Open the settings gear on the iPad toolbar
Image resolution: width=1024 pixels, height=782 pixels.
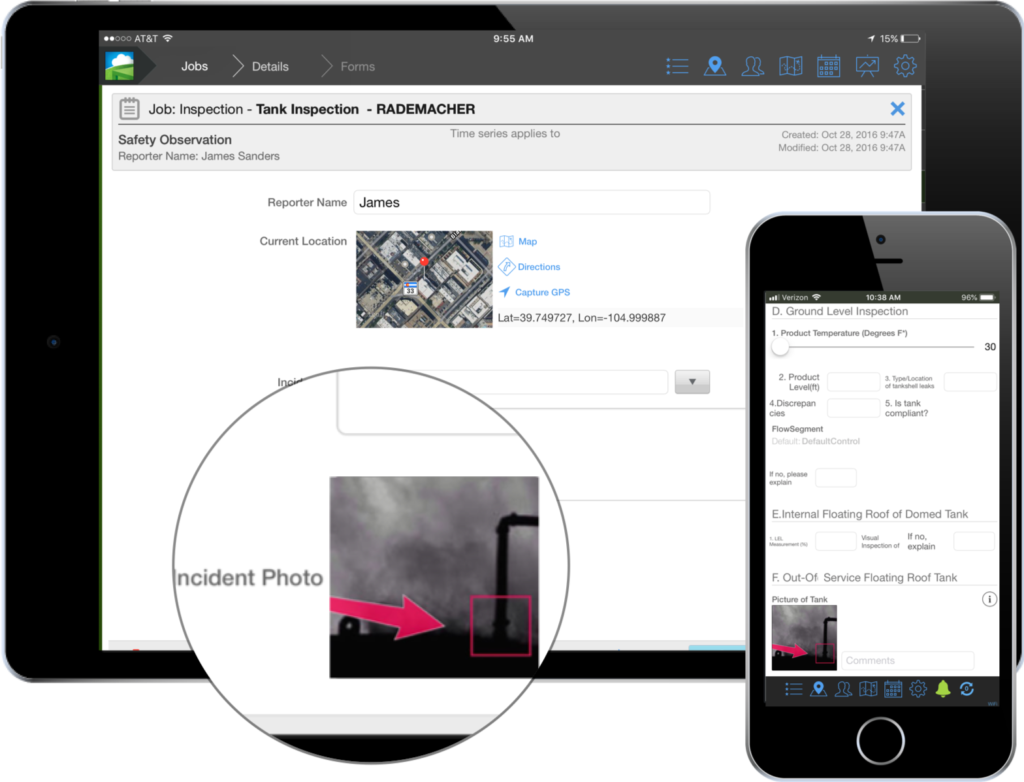coord(905,66)
